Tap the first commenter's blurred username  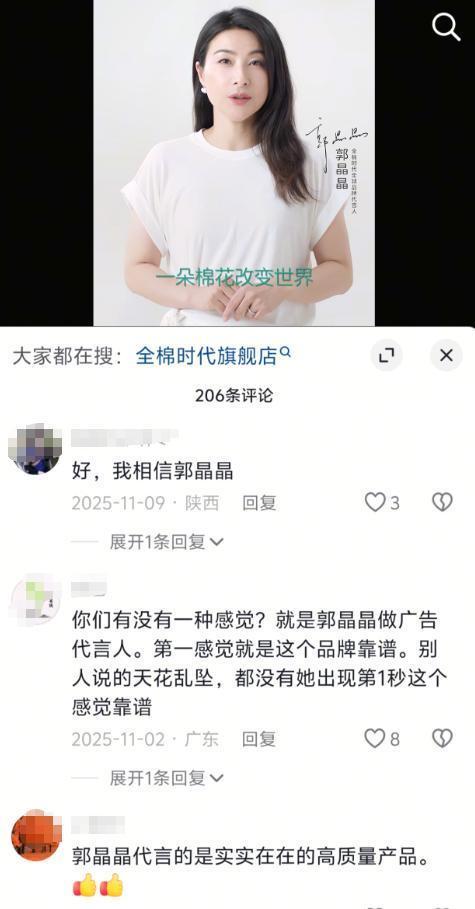click(124, 438)
